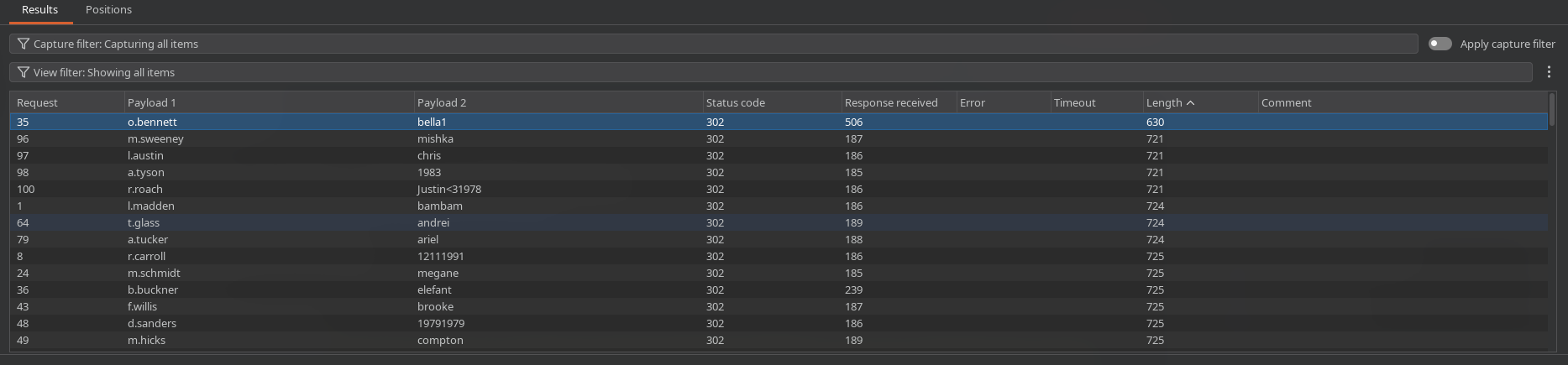Open the three-dot options menu

coord(1549,72)
